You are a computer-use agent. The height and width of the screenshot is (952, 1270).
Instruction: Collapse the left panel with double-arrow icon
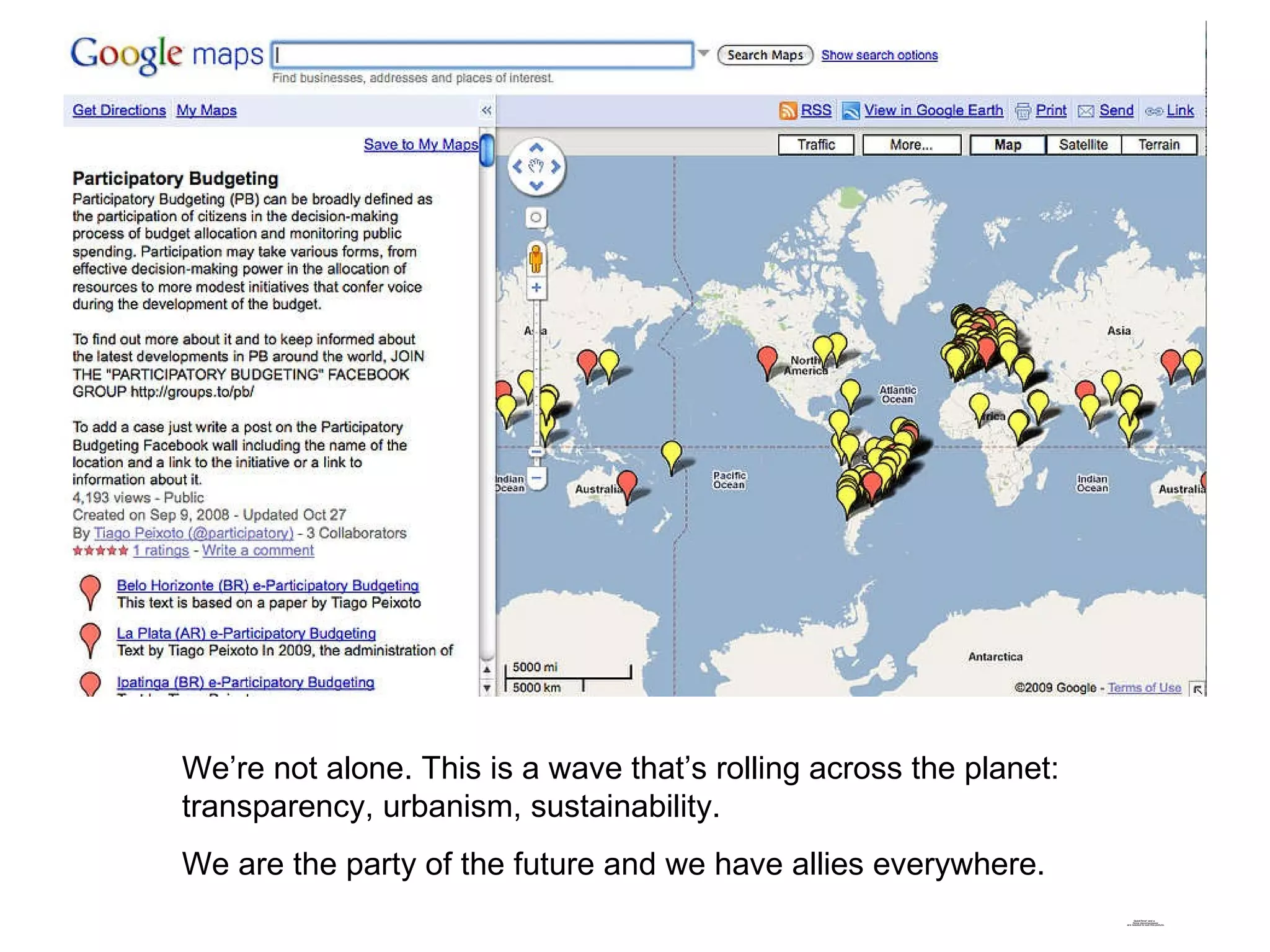click(x=486, y=110)
